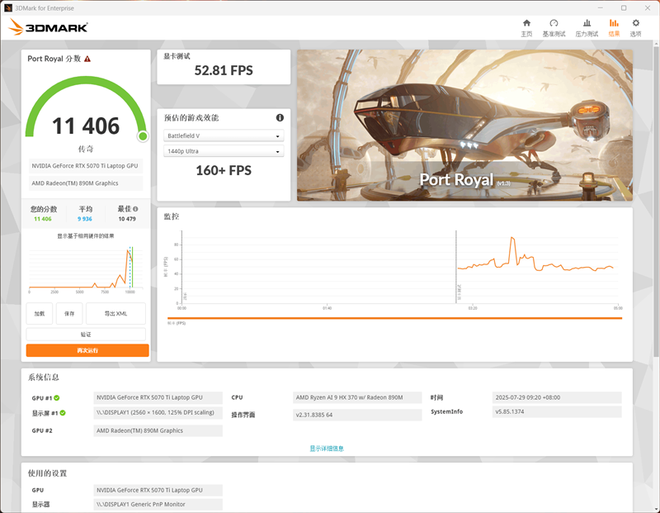Click the info icon beside 最佳 score
The height and width of the screenshot is (513, 660).
(135, 209)
